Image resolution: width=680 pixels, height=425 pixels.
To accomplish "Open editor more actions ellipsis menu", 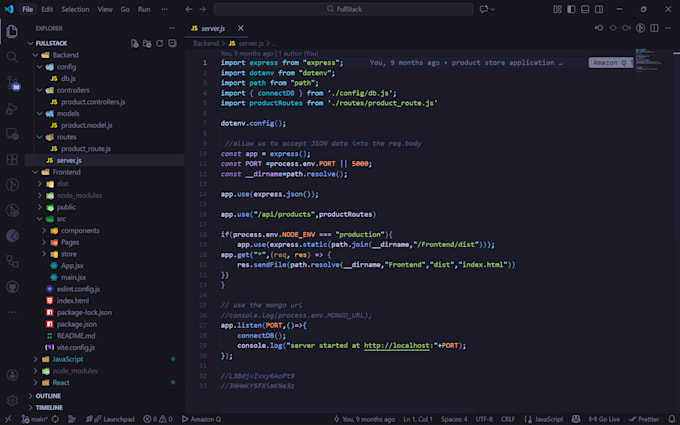I will 668,28.
